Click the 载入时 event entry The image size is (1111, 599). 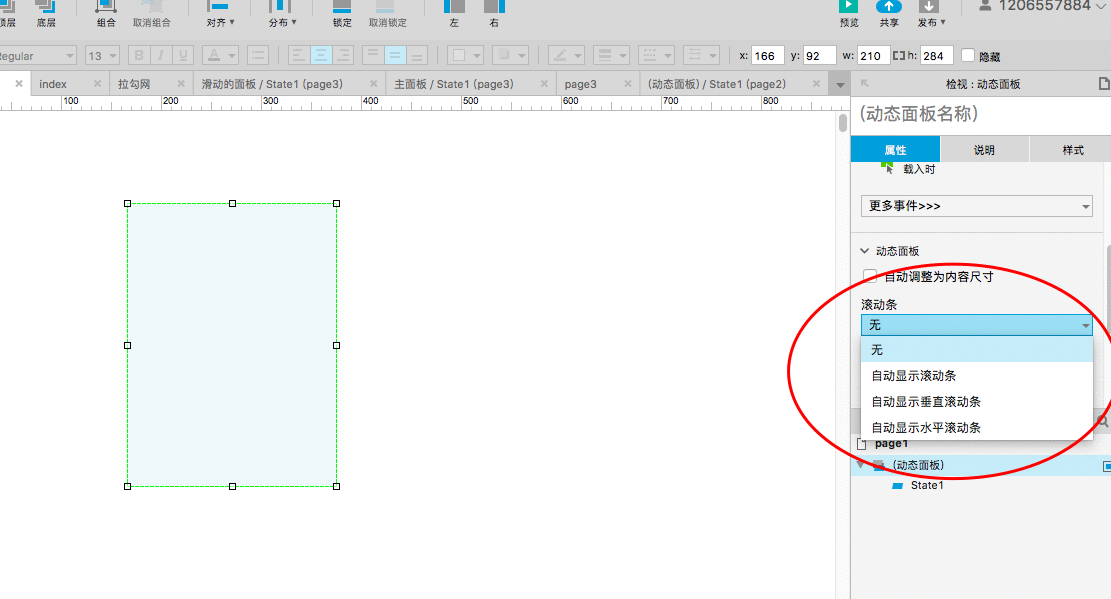(919, 169)
